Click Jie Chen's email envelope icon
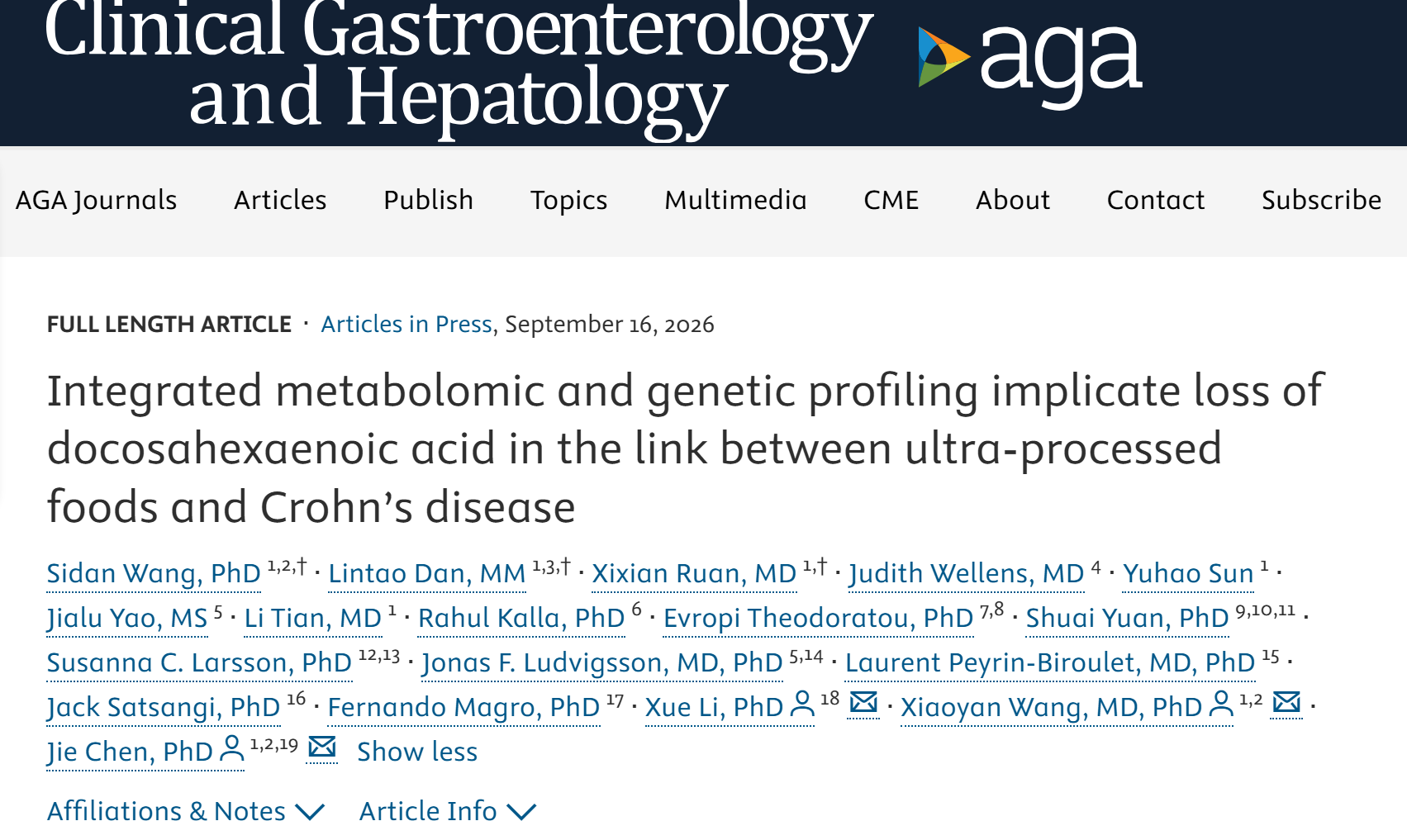 321,747
